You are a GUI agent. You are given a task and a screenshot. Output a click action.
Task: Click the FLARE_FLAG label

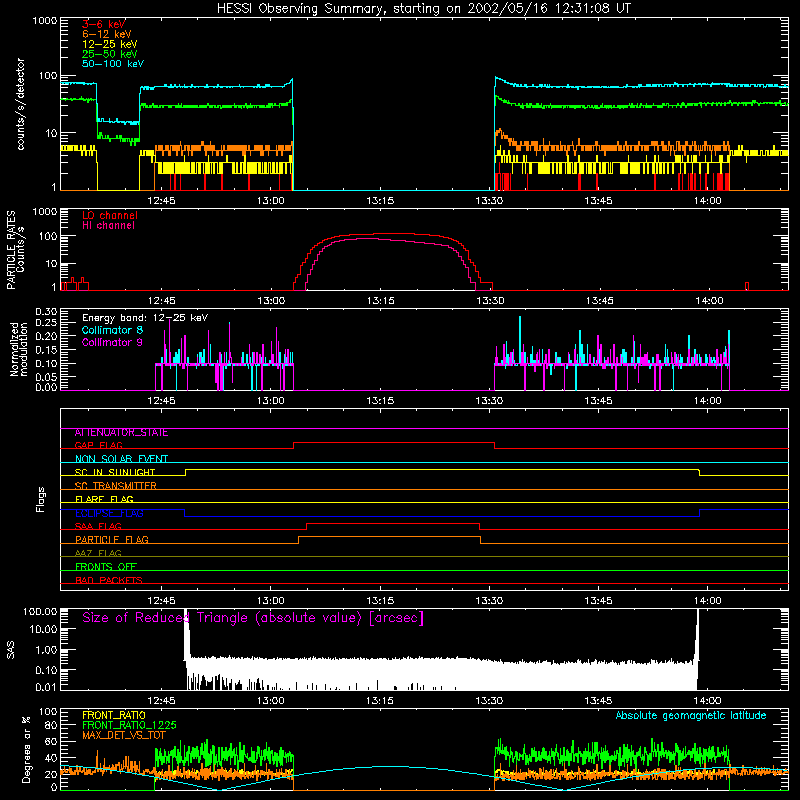coord(104,499)
